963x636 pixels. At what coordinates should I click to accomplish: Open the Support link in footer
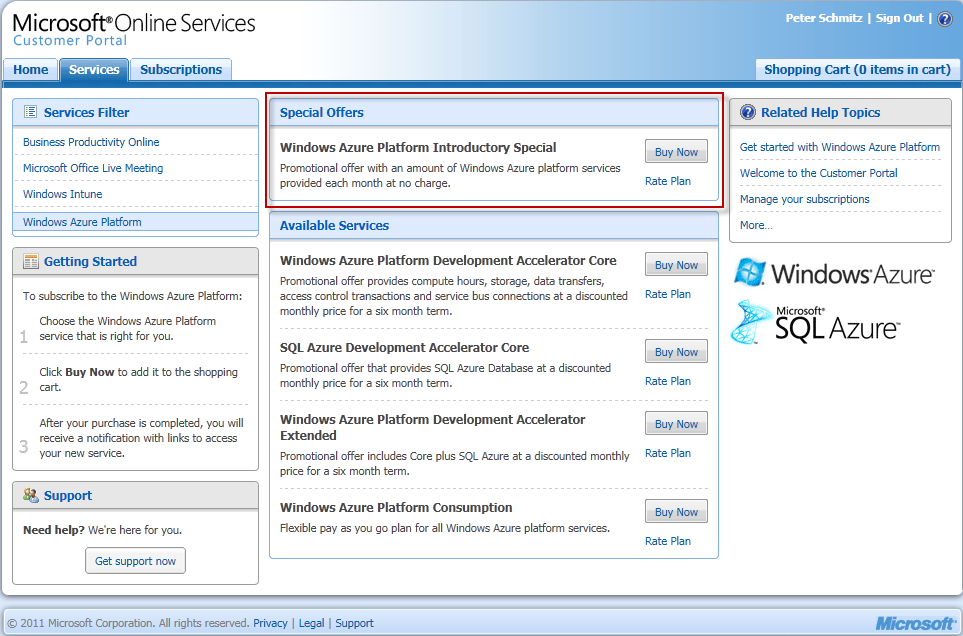pos(354,623)
